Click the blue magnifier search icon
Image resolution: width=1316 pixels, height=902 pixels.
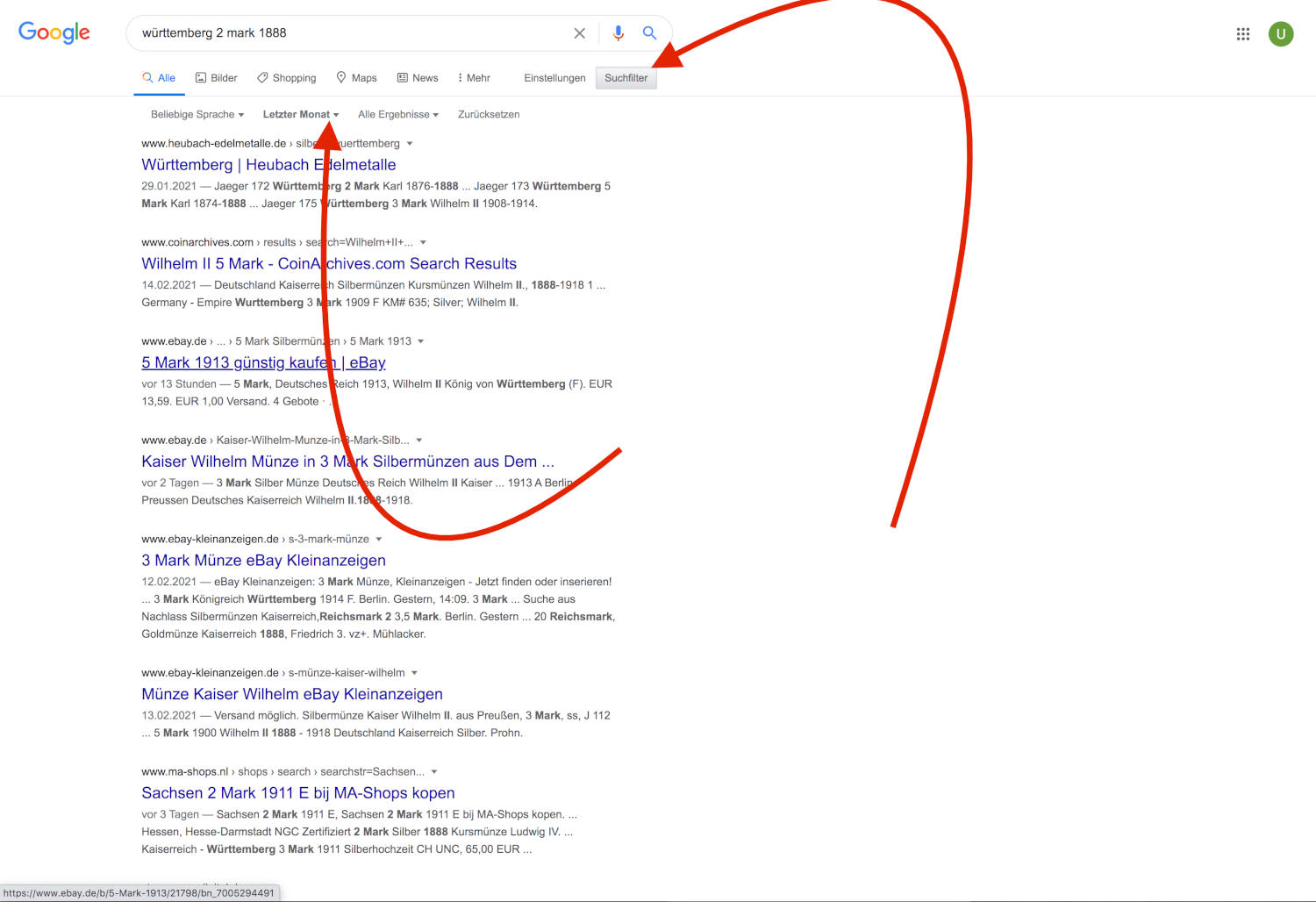coord(649,33)
